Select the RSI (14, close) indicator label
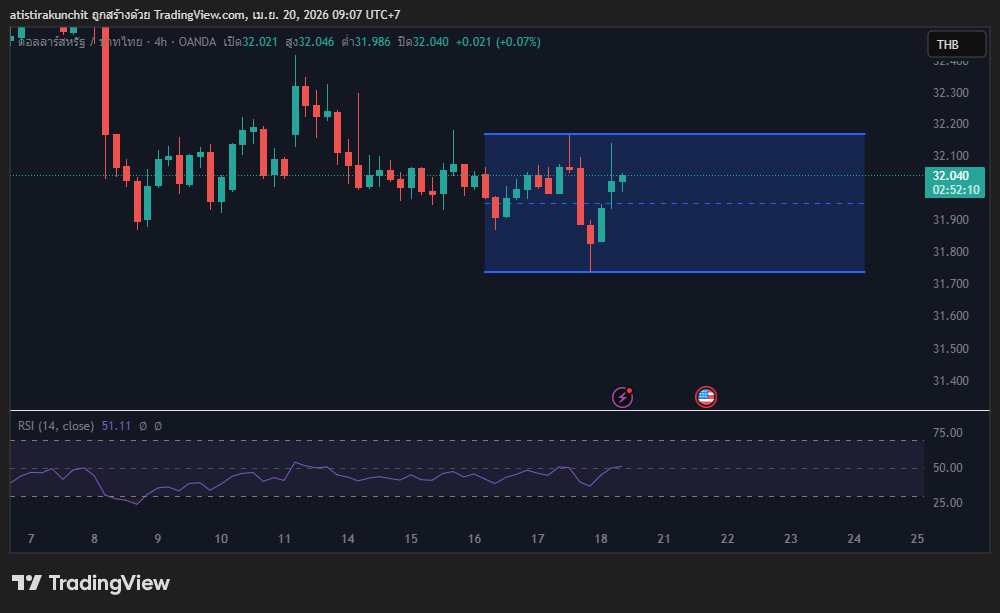Screen dimensions: 1000x613 [x=56, y=426]
